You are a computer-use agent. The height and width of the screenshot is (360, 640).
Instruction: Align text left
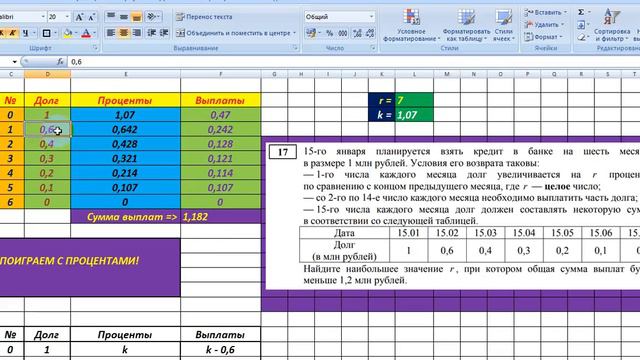click(111, 33)
